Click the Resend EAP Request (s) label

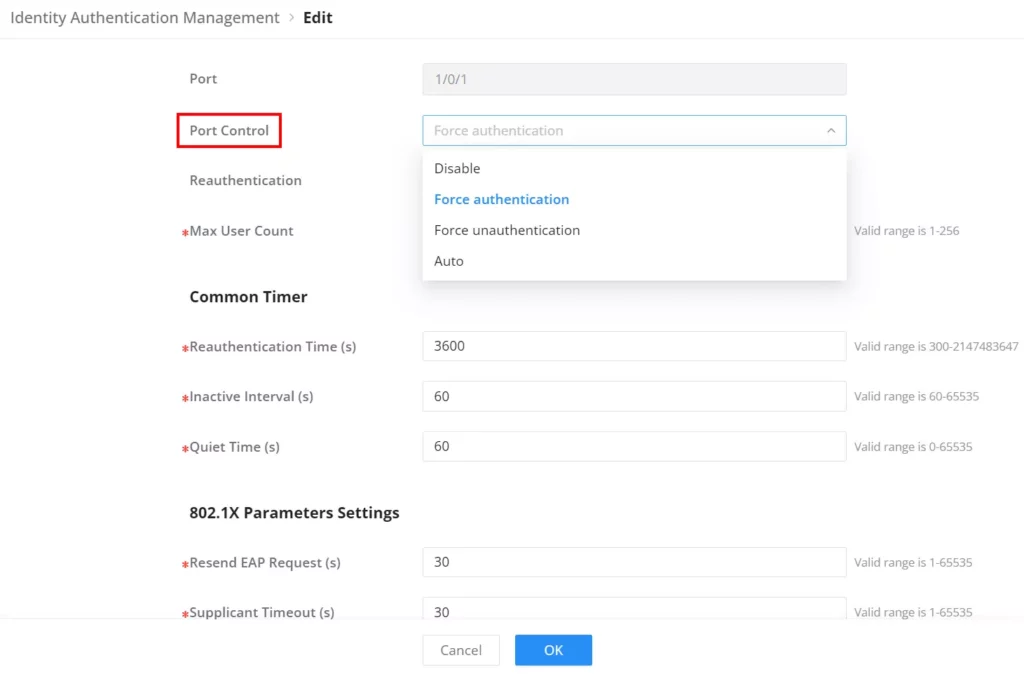click(264, 562)
